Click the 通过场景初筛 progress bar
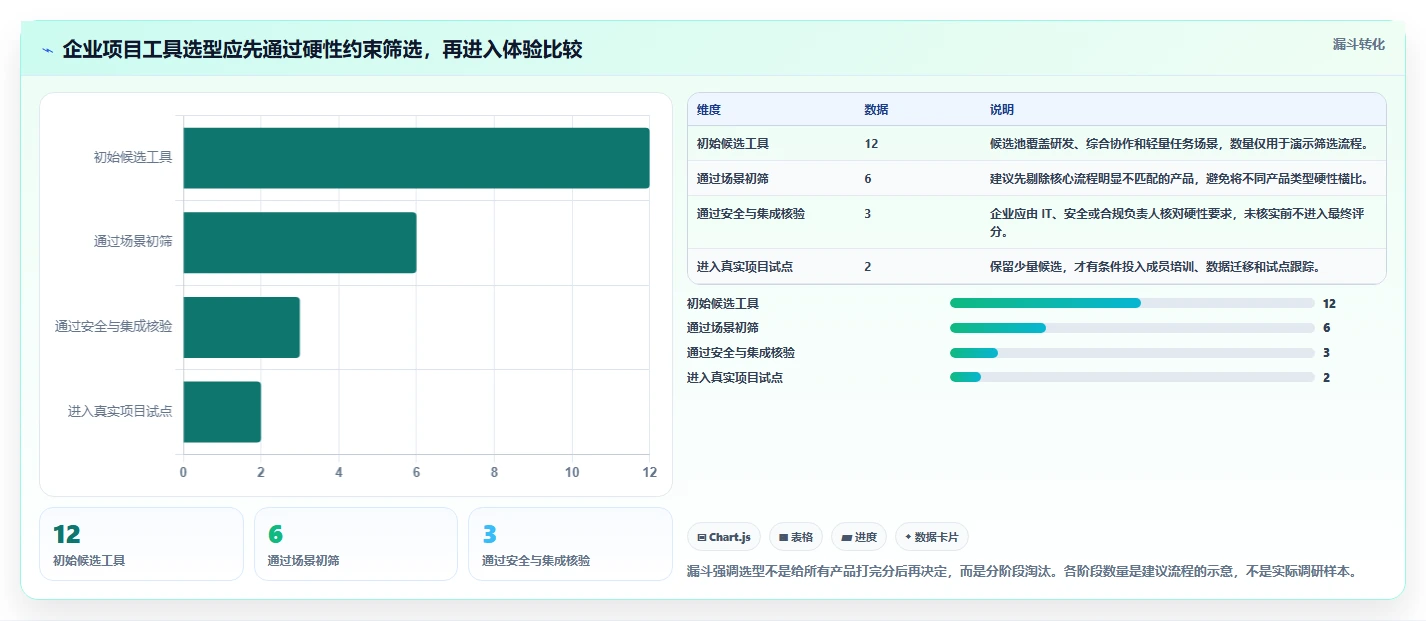Screen dimensions: 1426x621 [1132, 328]
